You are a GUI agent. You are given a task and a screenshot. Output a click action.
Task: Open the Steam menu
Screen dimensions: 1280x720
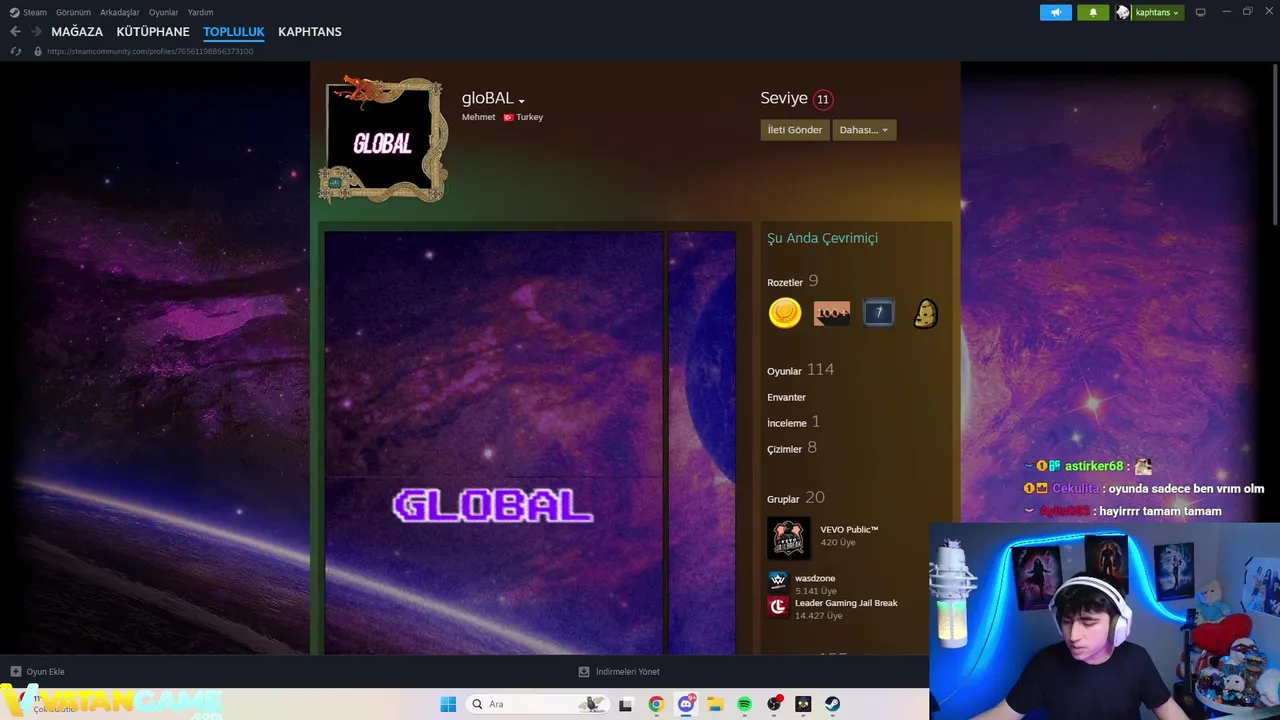coord(34,12)
